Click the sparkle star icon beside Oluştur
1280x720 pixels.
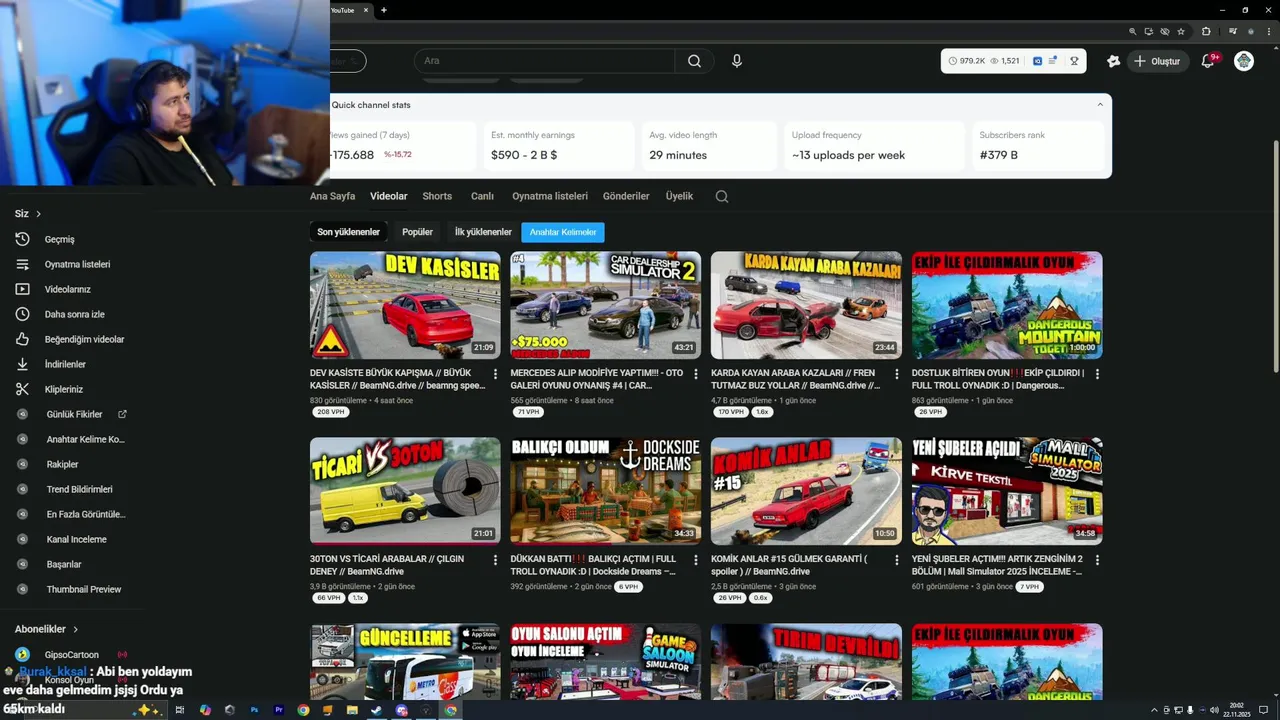click(1114, 61)
